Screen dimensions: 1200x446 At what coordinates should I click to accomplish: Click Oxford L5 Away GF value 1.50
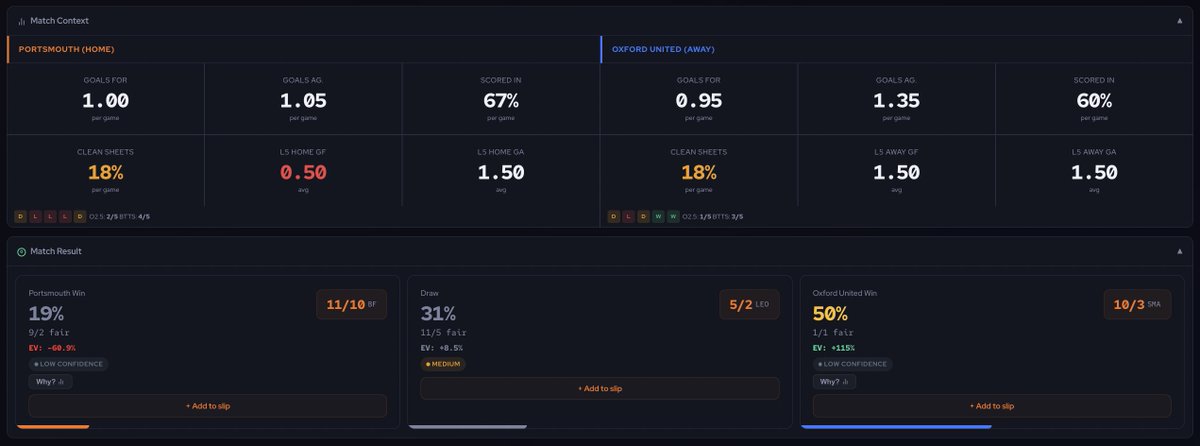[896, 171]
